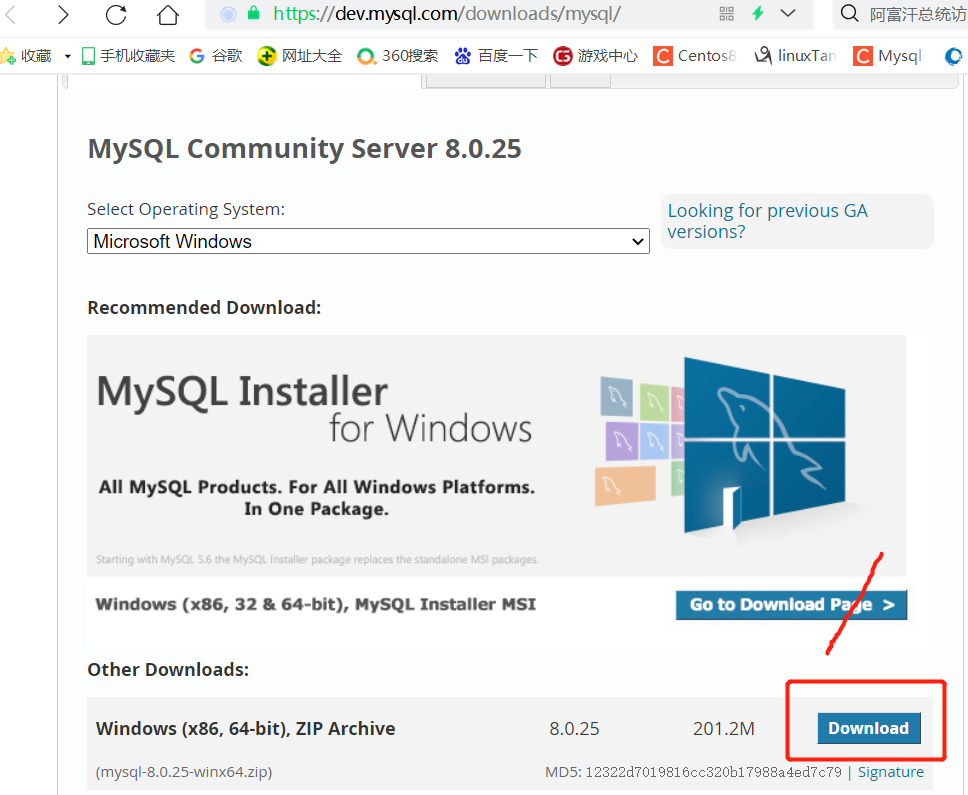Click the Go to Download Page button
Viewport: 968px width, 795px height.
pos(791,605)
